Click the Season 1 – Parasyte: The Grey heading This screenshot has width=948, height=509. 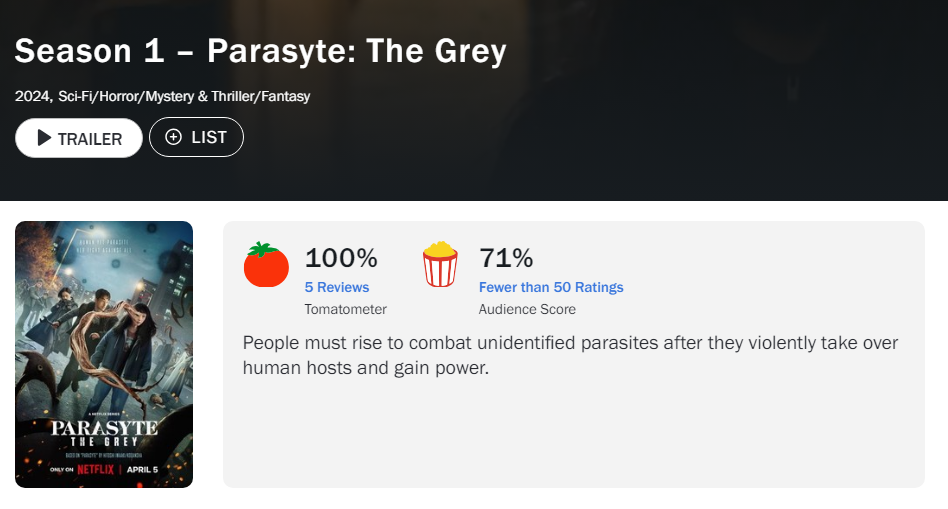pos(261,52)
